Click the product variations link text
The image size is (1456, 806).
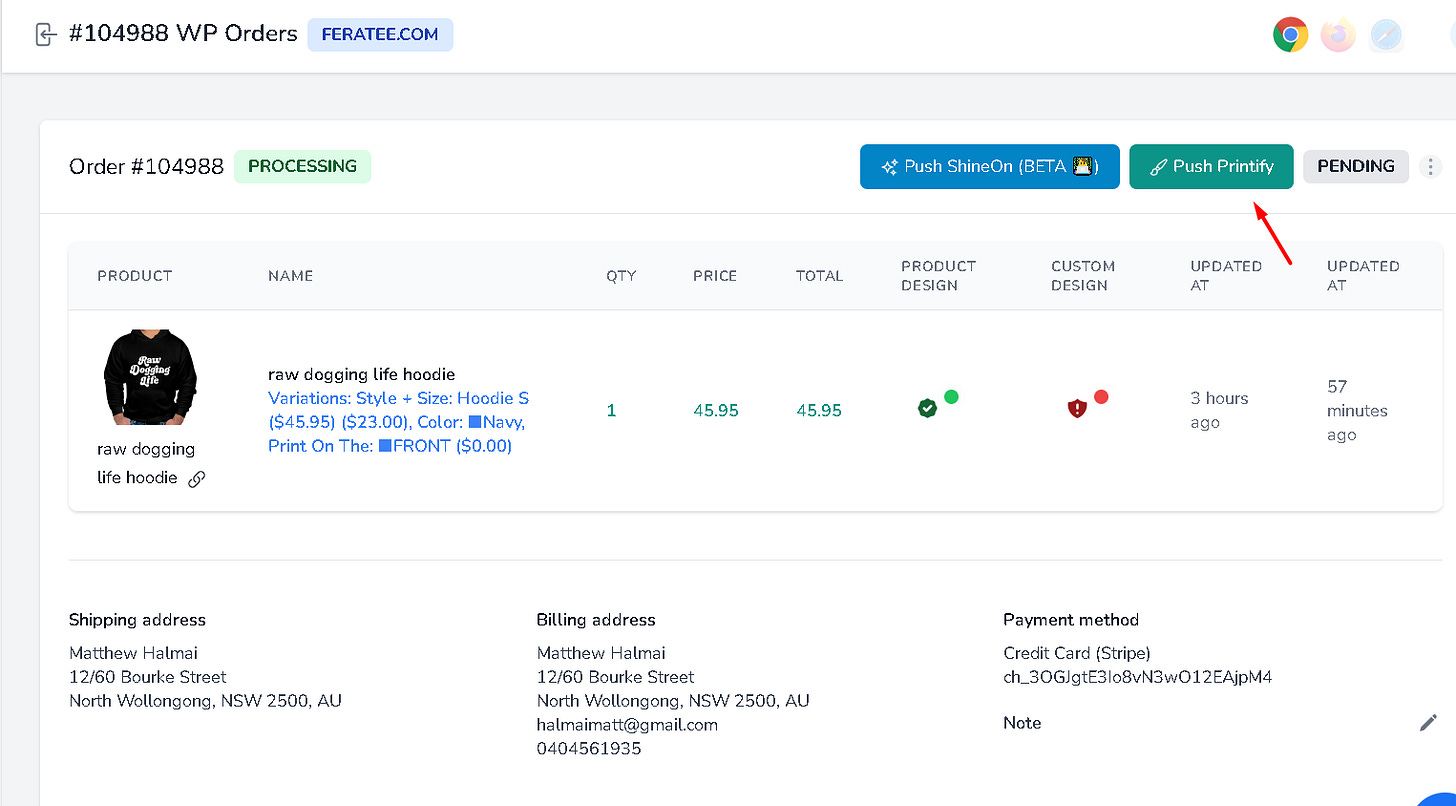398,422
